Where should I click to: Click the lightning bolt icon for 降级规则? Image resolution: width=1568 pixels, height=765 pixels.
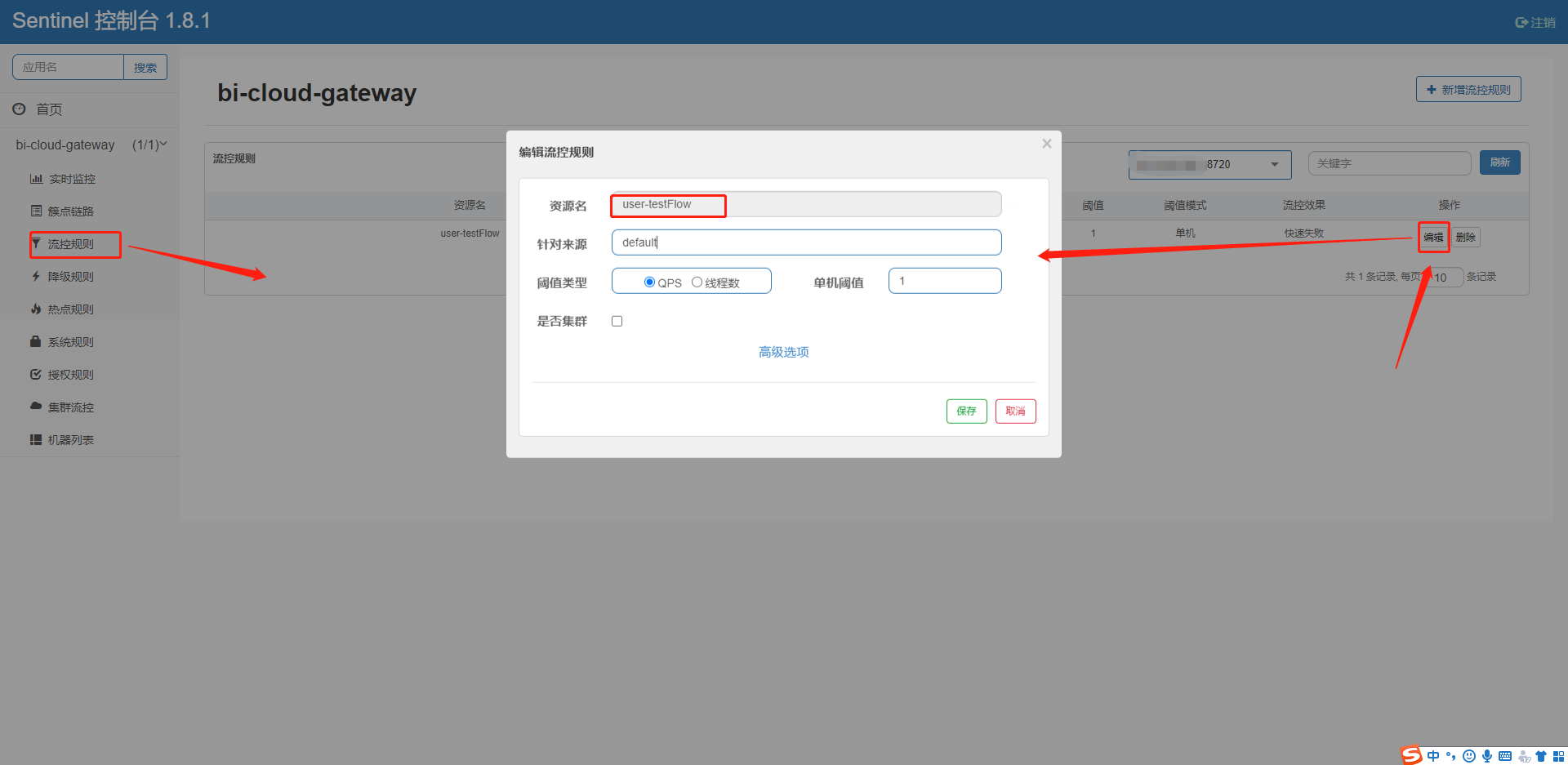click(x=36, y=277)
